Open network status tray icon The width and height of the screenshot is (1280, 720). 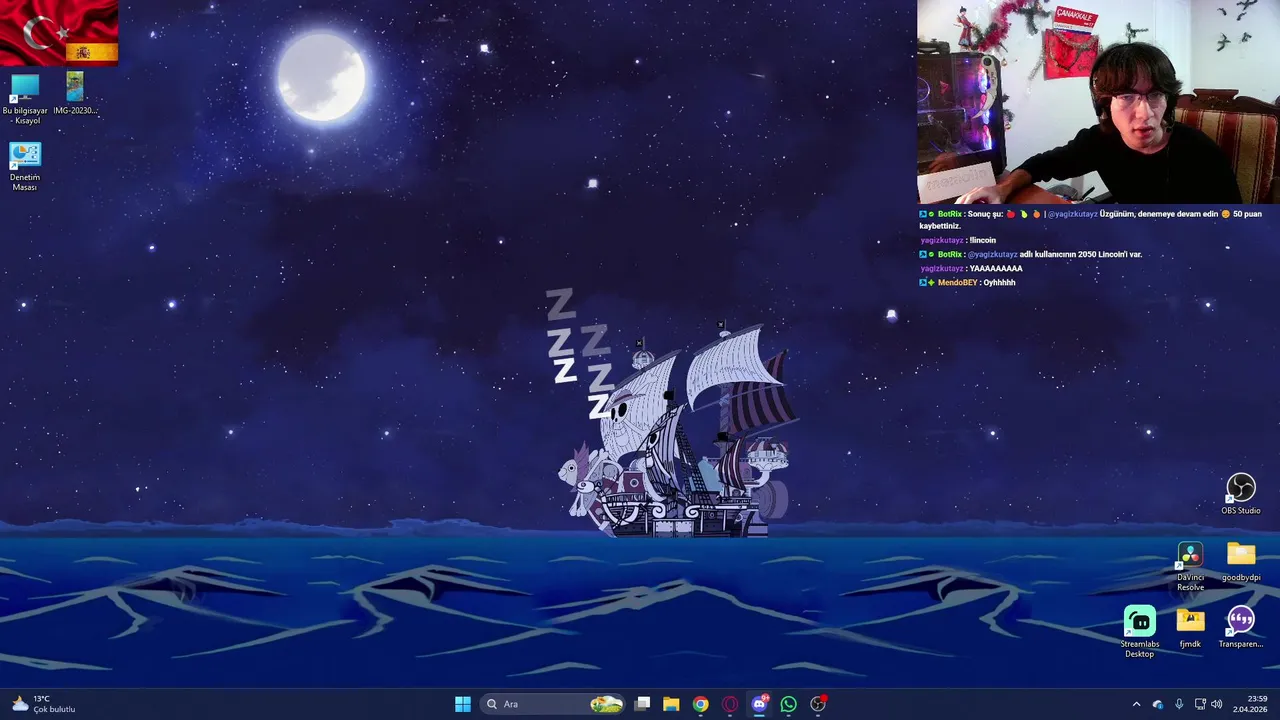[1201, 704]
